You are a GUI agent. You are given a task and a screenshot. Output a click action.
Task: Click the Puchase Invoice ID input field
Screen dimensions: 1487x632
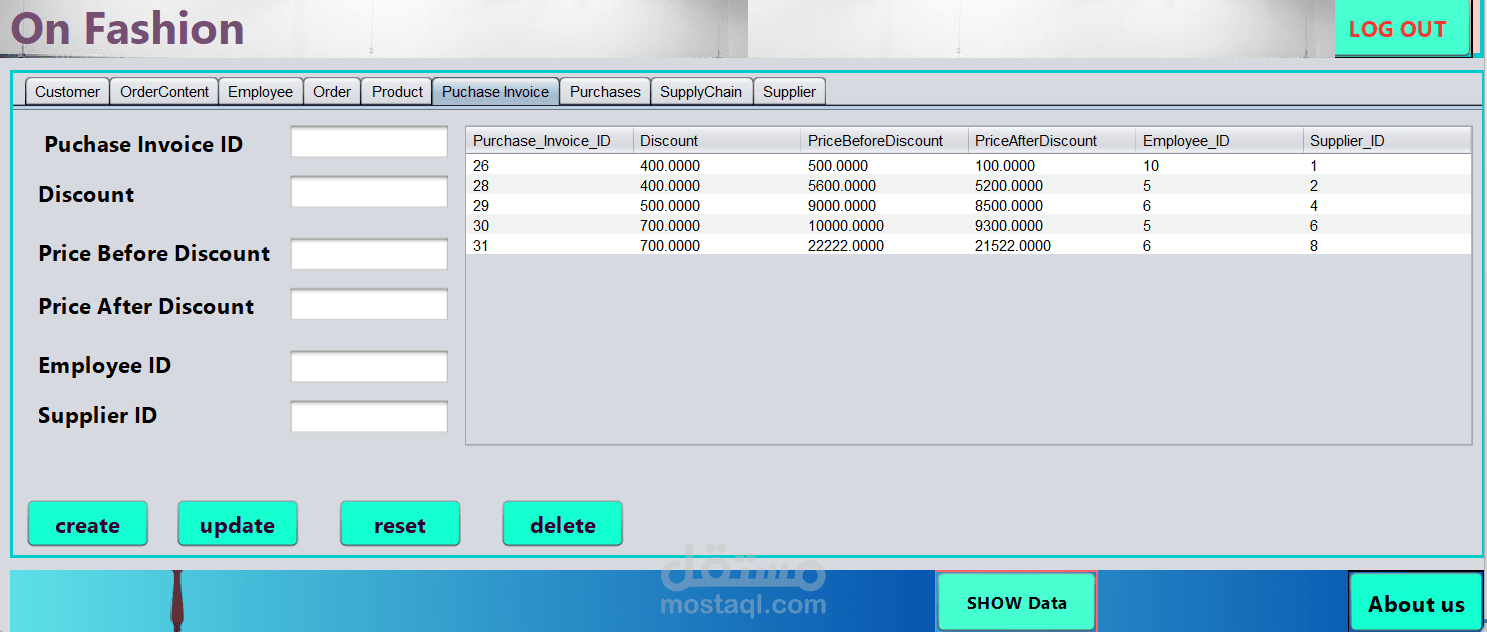pyautogui.click(x=368, y=141)
